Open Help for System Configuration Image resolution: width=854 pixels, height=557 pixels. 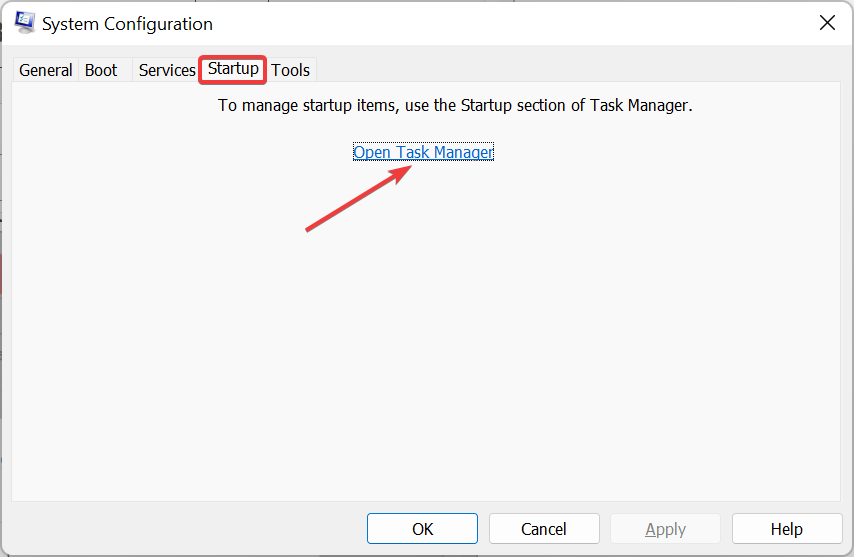pos(787,529)
